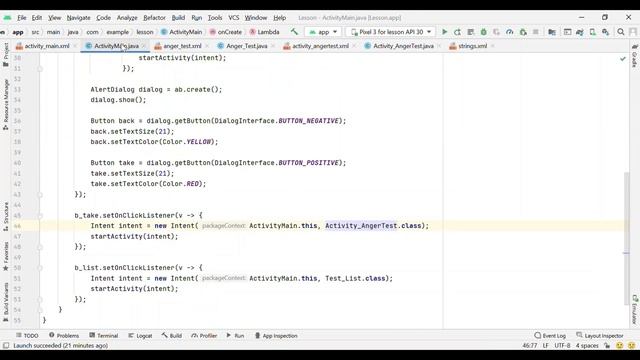Click the 4 spaces indent selector
Image resolution: width=640 pixels, height=360 pixels.
587,345
